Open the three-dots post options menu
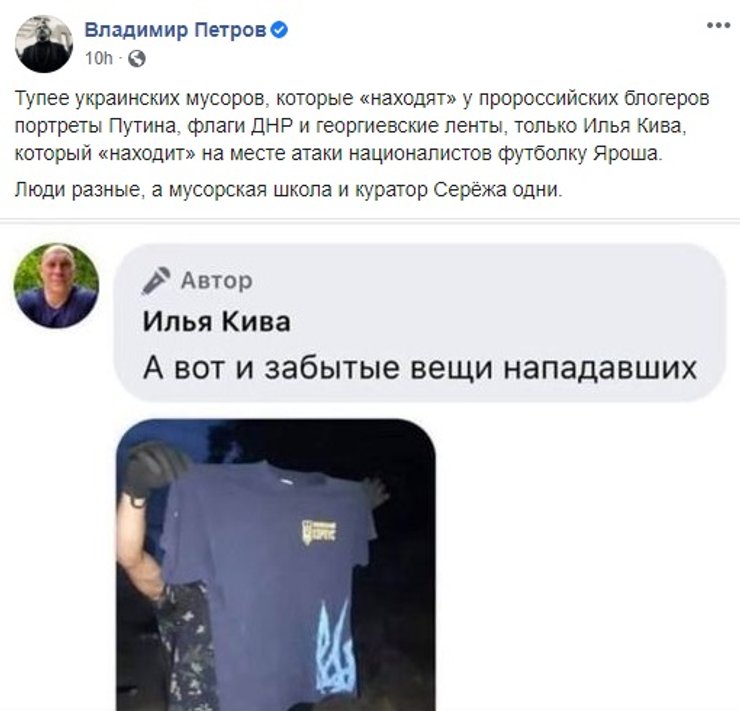The height and width of the screenshot is (711, 740). (718, 25)
